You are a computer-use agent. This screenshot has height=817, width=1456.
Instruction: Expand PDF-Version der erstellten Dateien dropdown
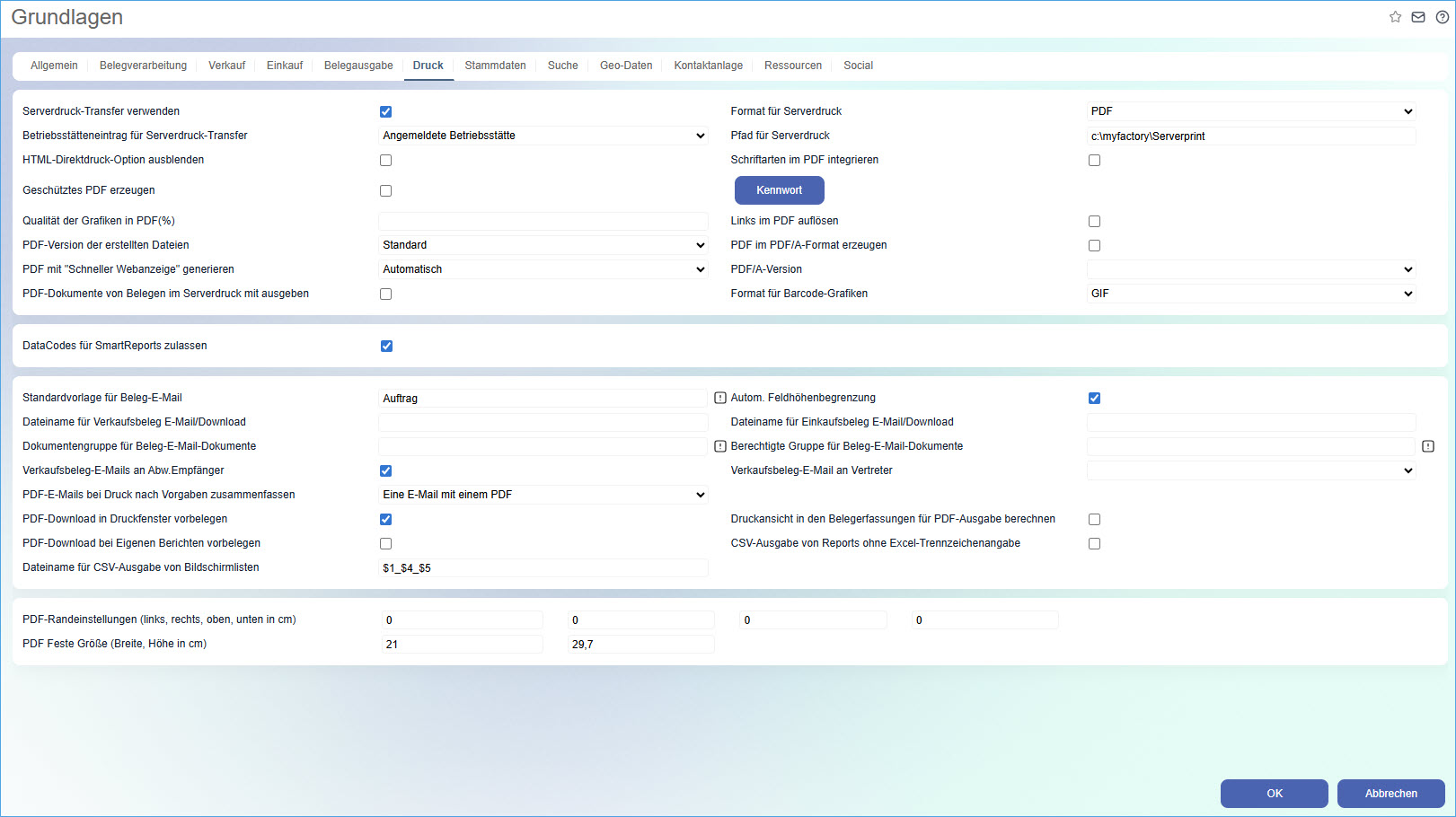click(543, 245)
